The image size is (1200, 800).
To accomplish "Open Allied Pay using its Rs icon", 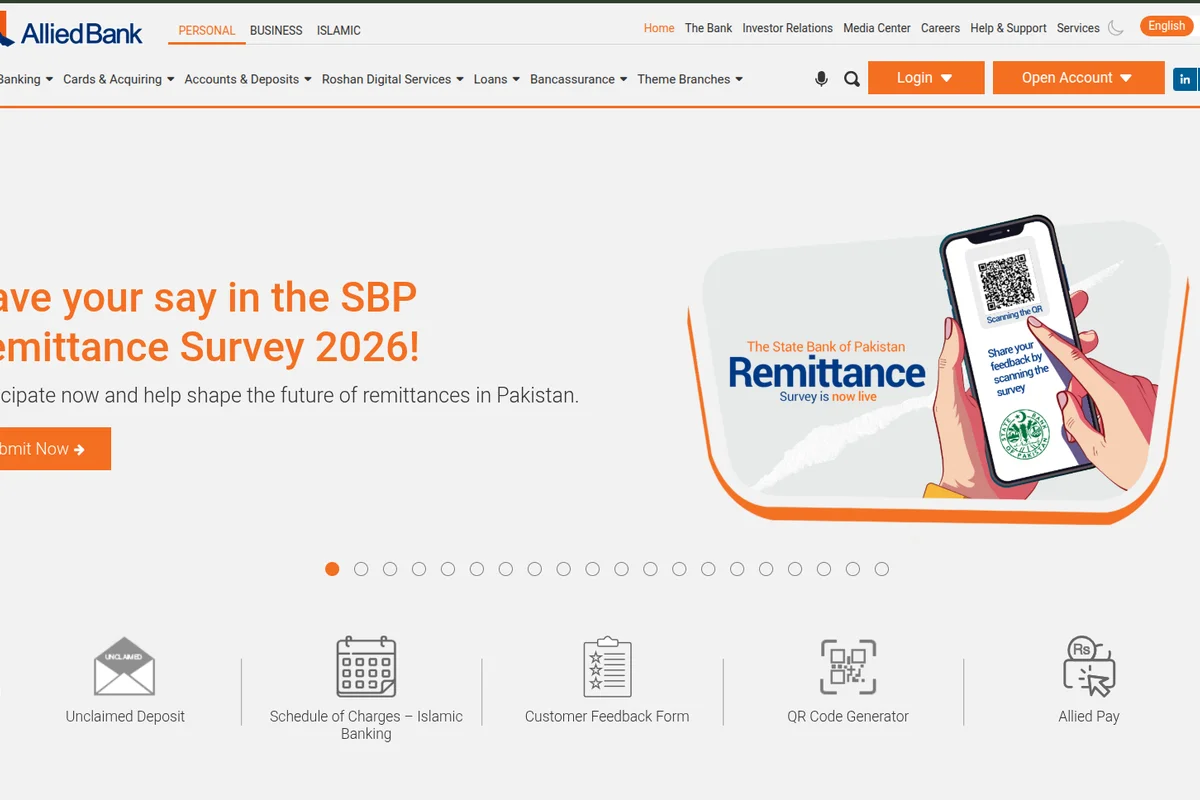I will [x=1089, y=666].
